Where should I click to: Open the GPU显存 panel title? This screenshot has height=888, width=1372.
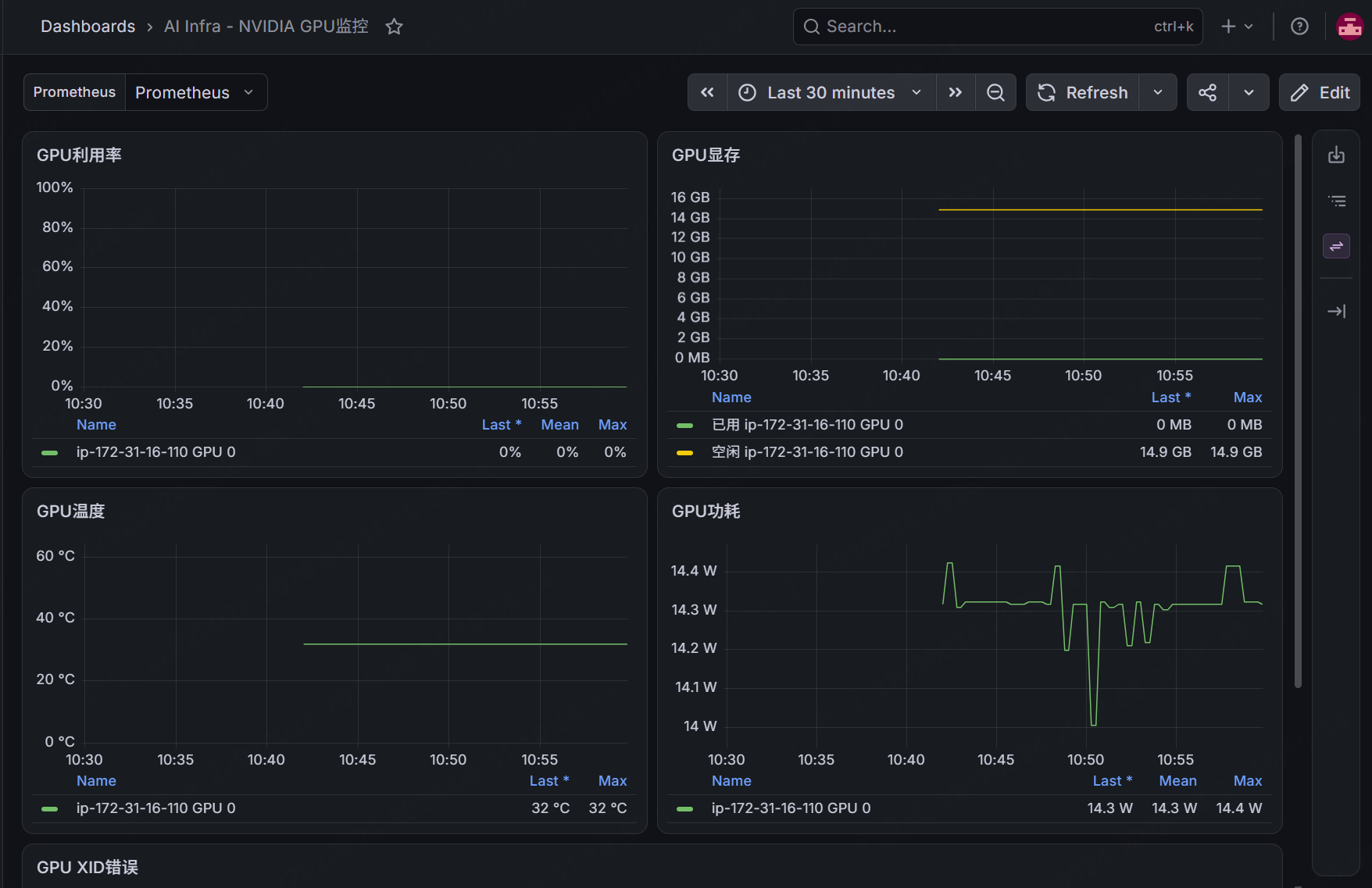(x=706, y=155)
